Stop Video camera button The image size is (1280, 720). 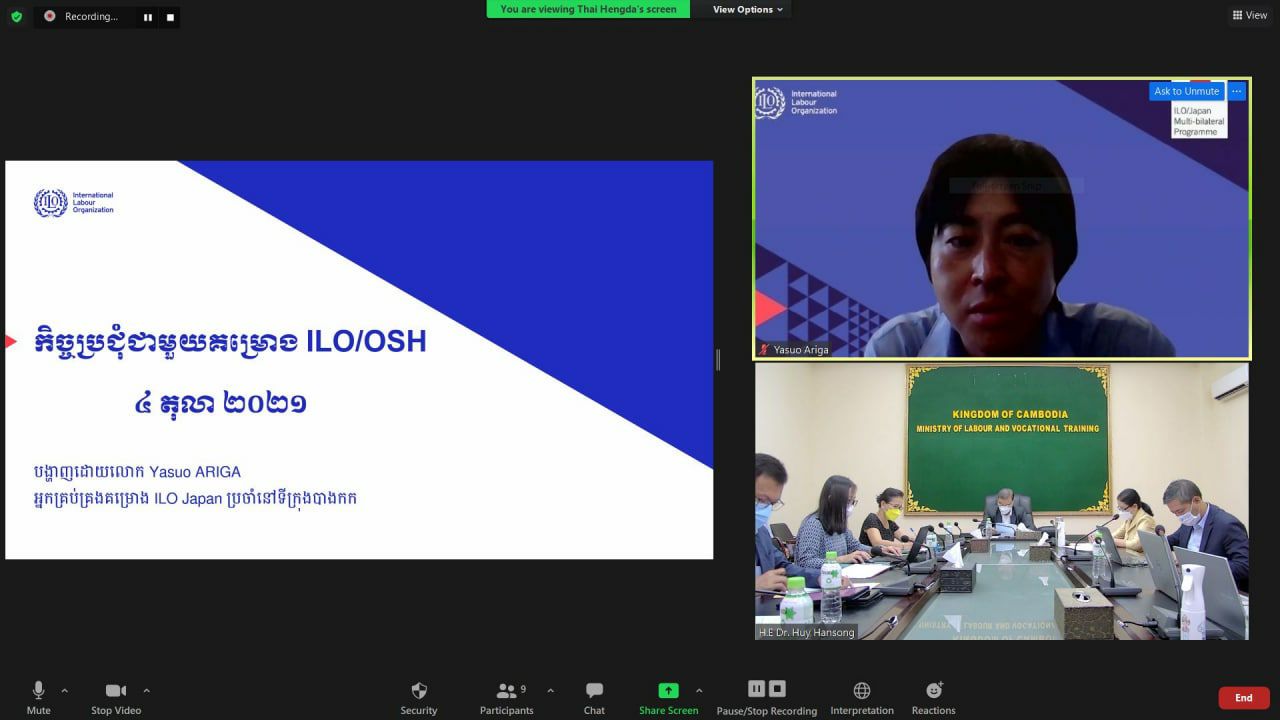point(116,698)
